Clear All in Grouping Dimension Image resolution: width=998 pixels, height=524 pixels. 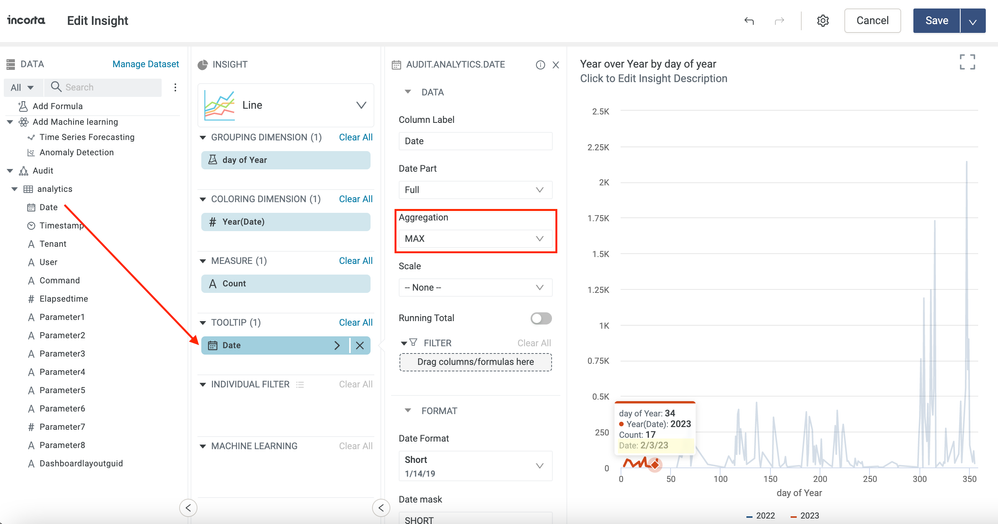[356, 138]
